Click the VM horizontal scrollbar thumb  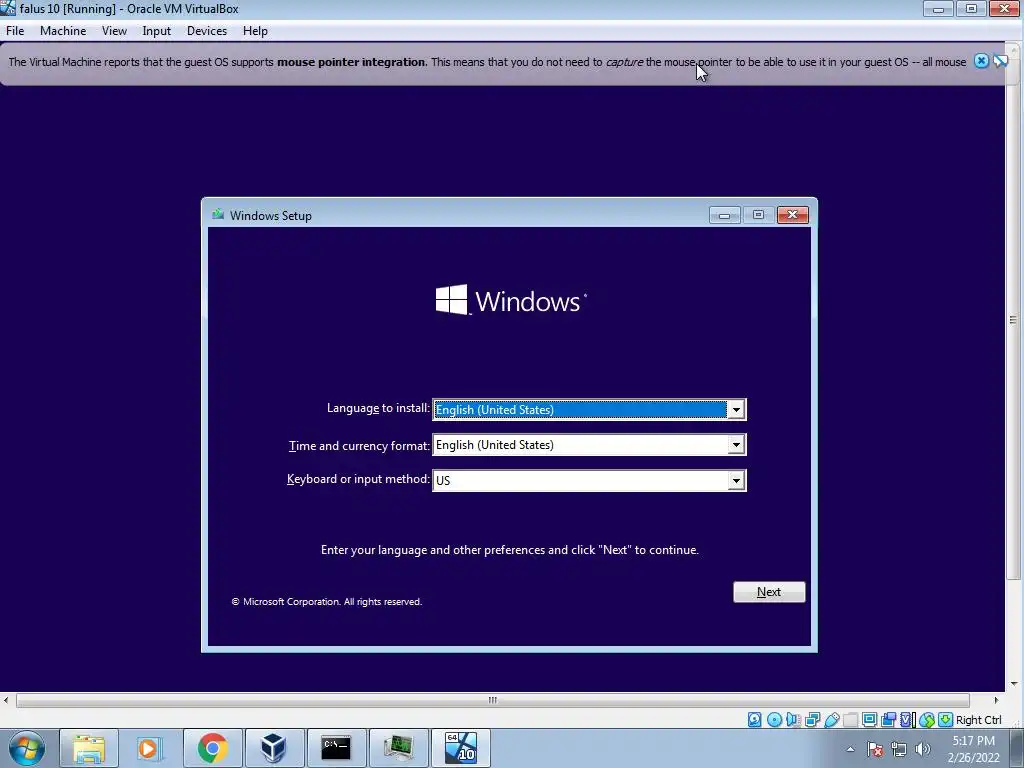click(x=492, y=700)
